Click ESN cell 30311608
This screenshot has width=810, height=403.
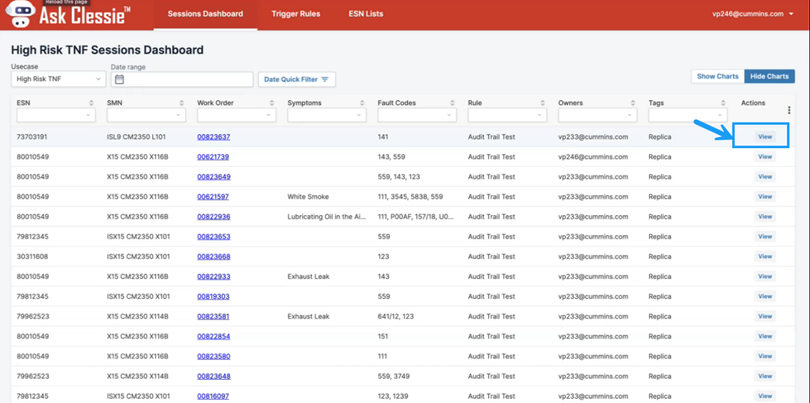point(33,256)
